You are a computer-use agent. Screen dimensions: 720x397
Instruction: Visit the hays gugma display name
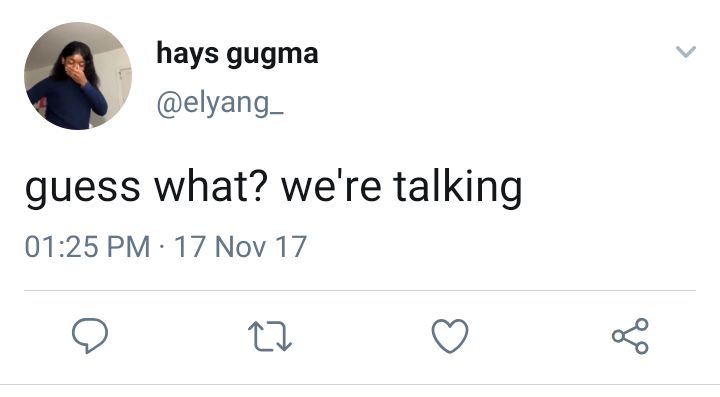click(237, 54)
